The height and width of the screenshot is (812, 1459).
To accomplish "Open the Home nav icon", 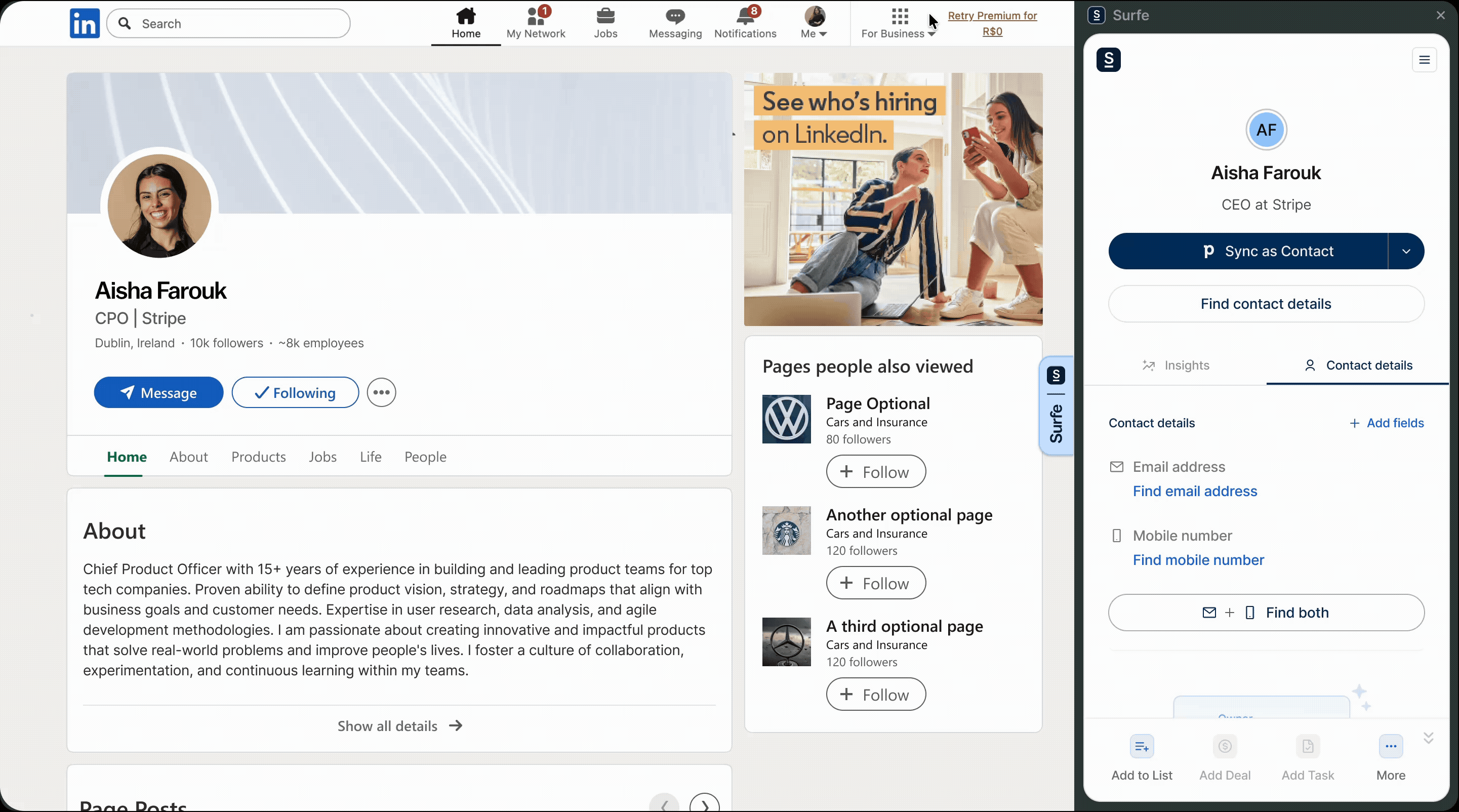I will click(x=466, y=23).
